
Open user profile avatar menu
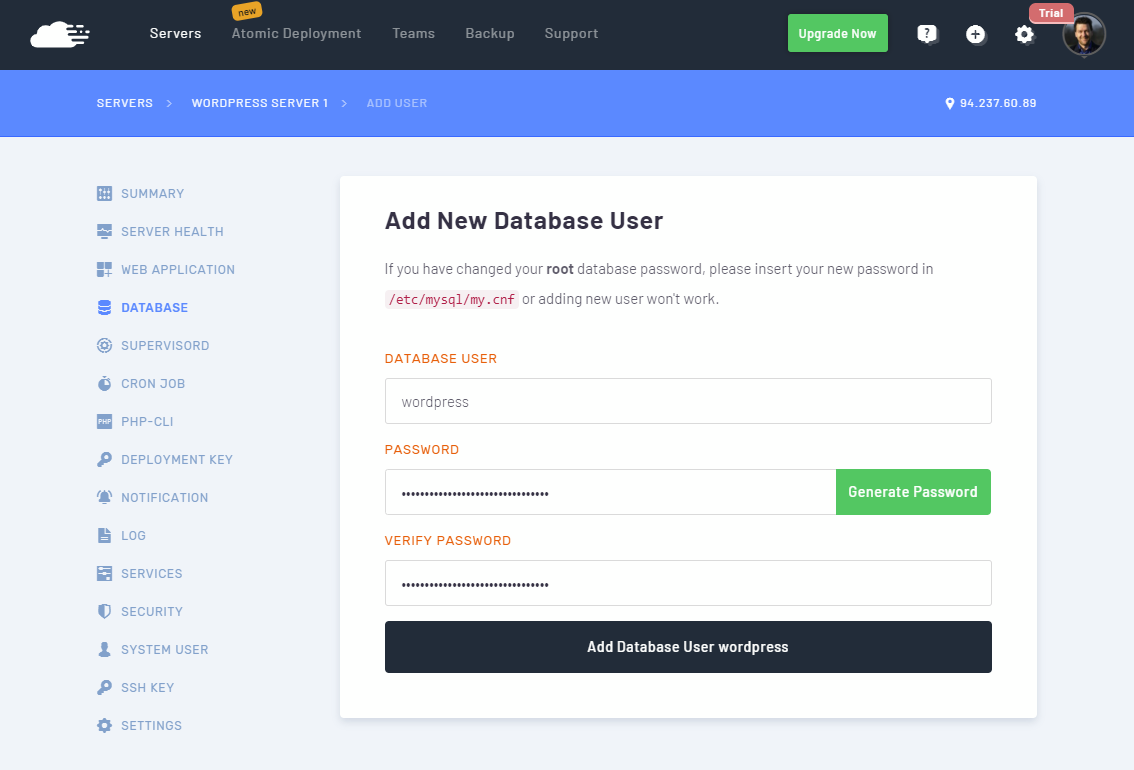tap(1084, 34)
